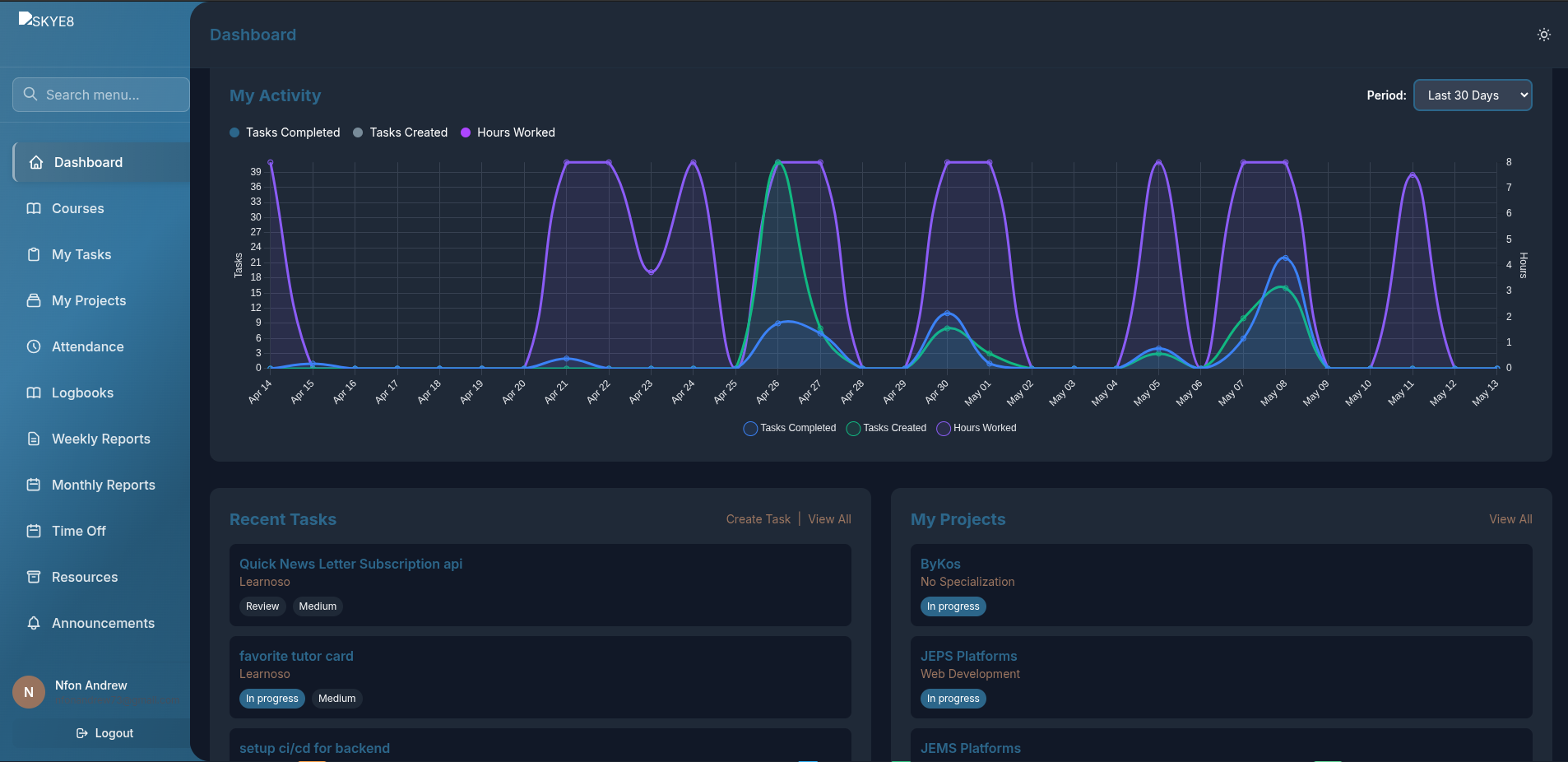This screenshot has height=762, width=1568.
Task: Go to My Tasks page
Action: pyautogui.click(x=101, y=254)
